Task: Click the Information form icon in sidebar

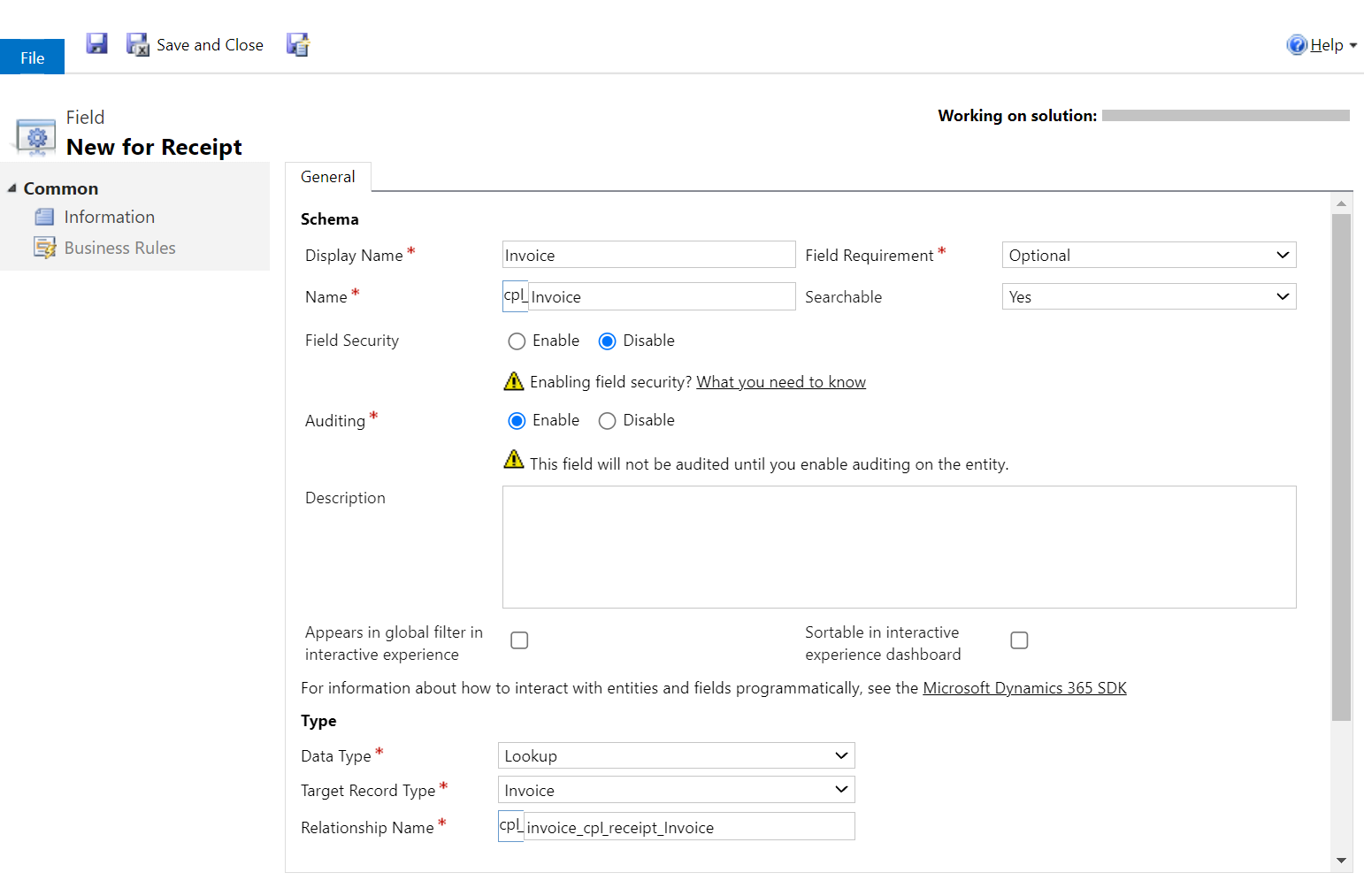Action: pyautogui.click(x=44, y=217)
